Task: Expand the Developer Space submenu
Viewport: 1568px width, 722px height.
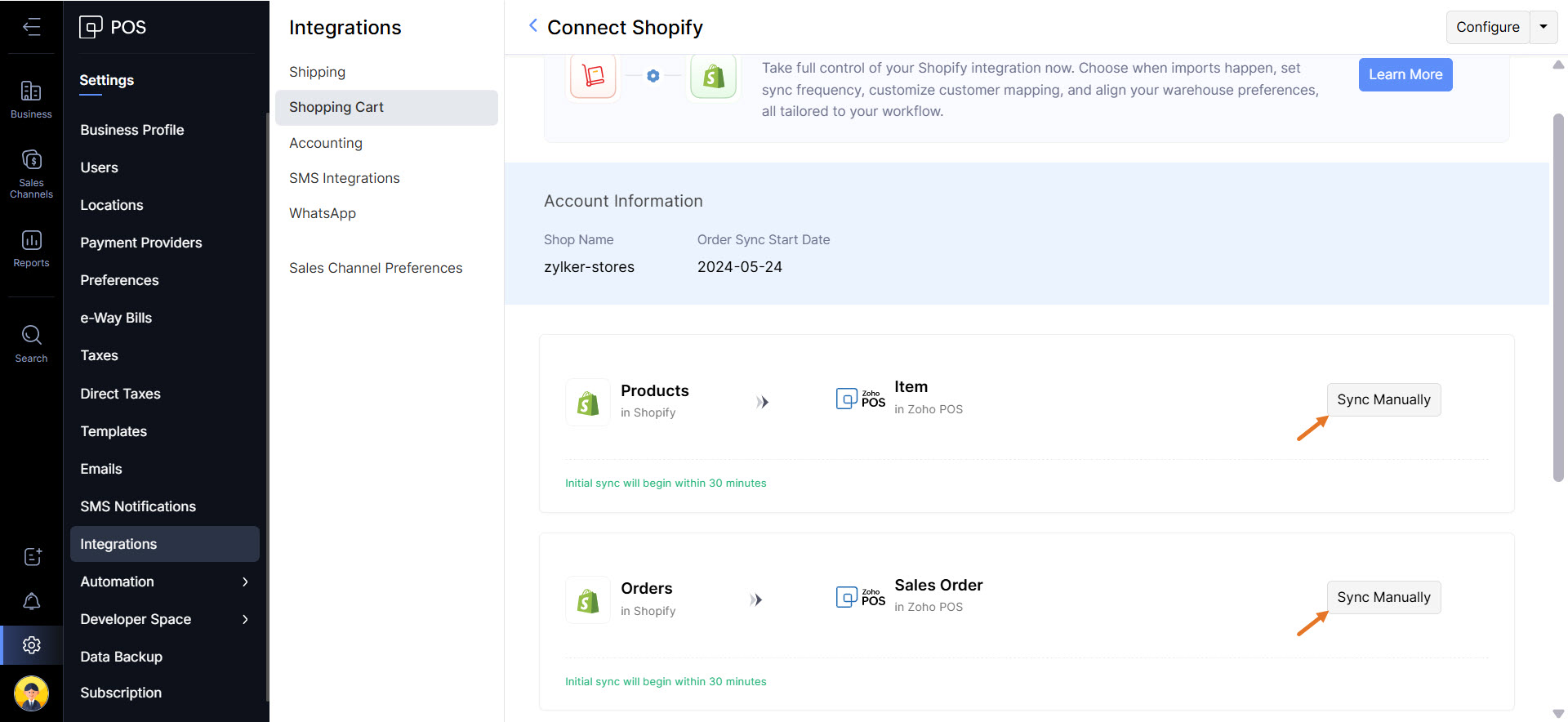Action: (x=245, y=619)
